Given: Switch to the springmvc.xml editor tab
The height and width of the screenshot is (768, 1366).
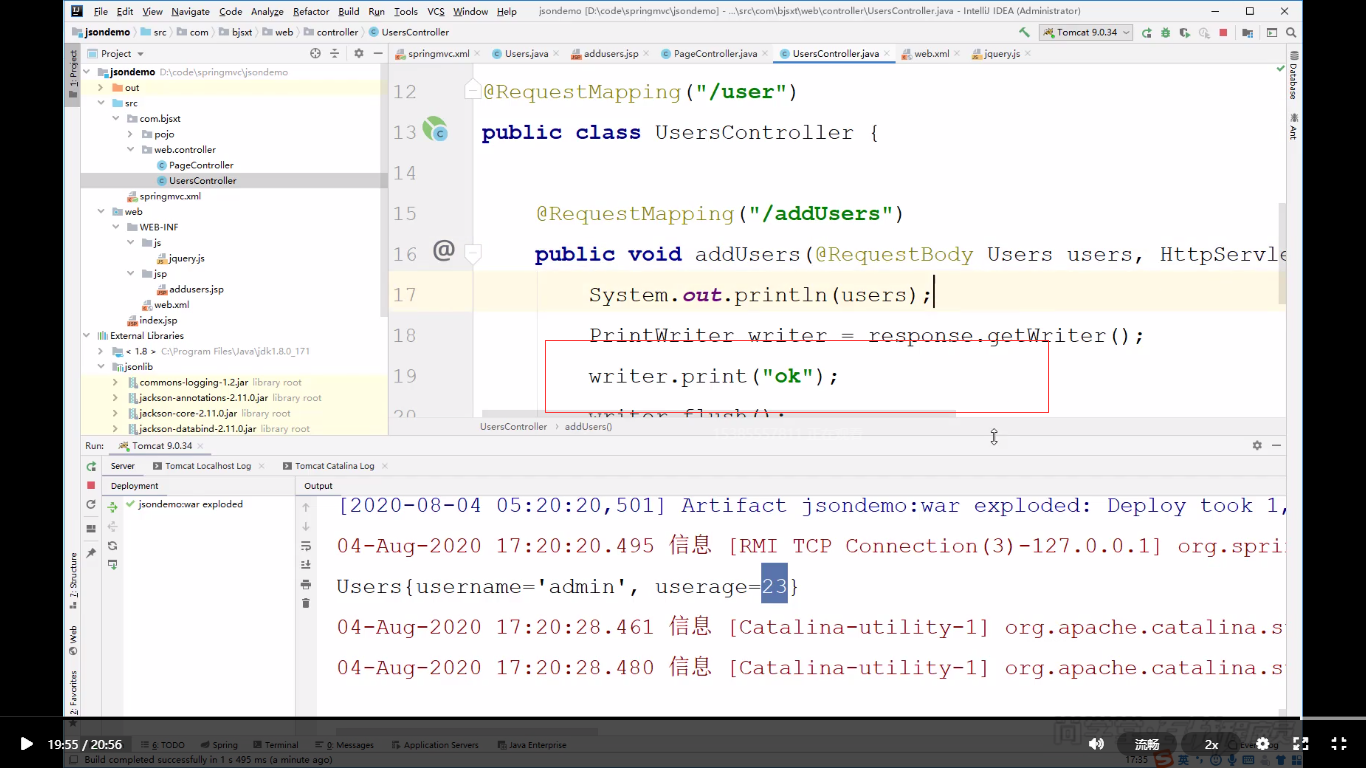Looking at the screenshot, I should click(x=436, y=53).
